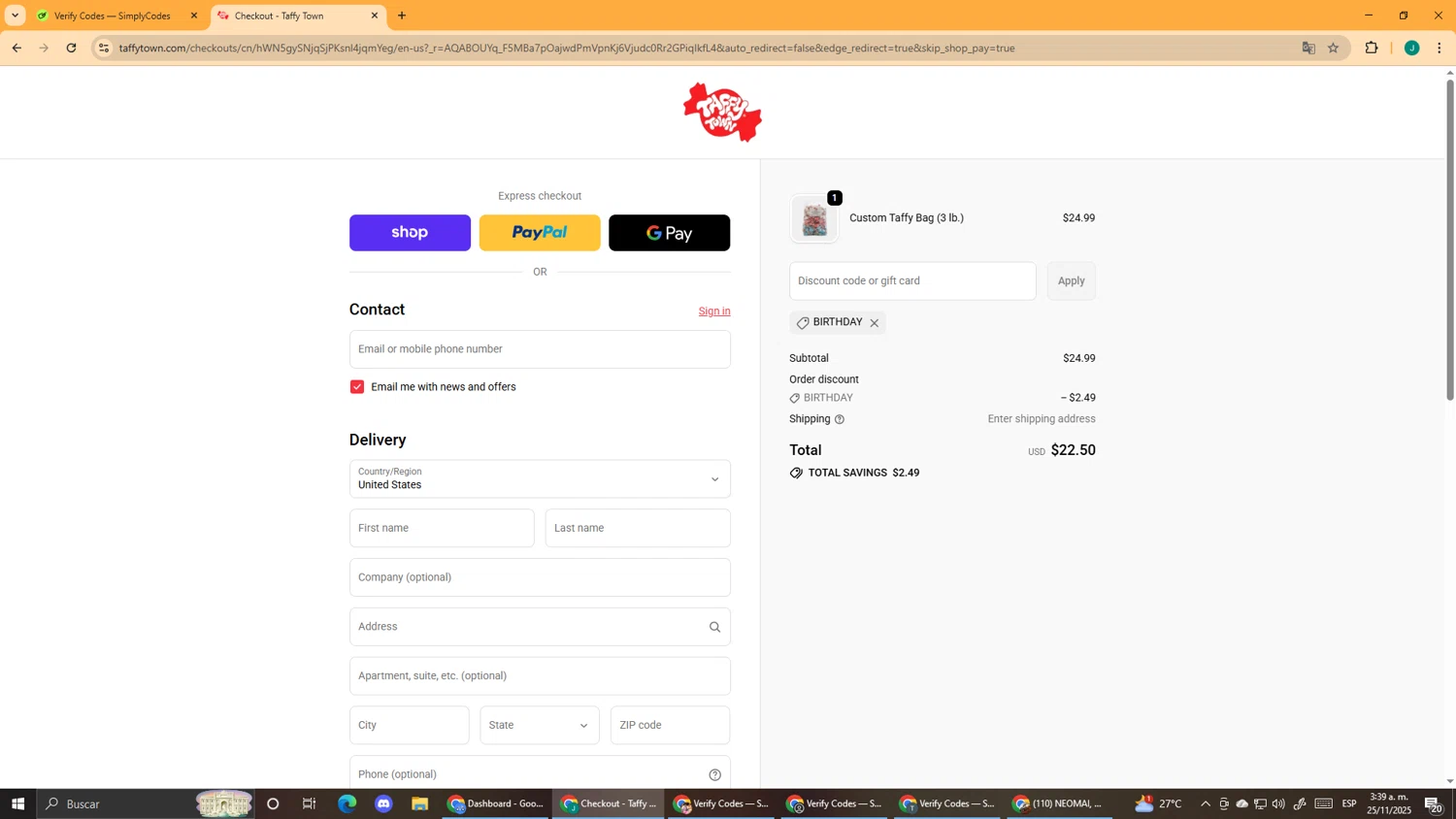Click the address search magnifier icon

coord(714,627)
